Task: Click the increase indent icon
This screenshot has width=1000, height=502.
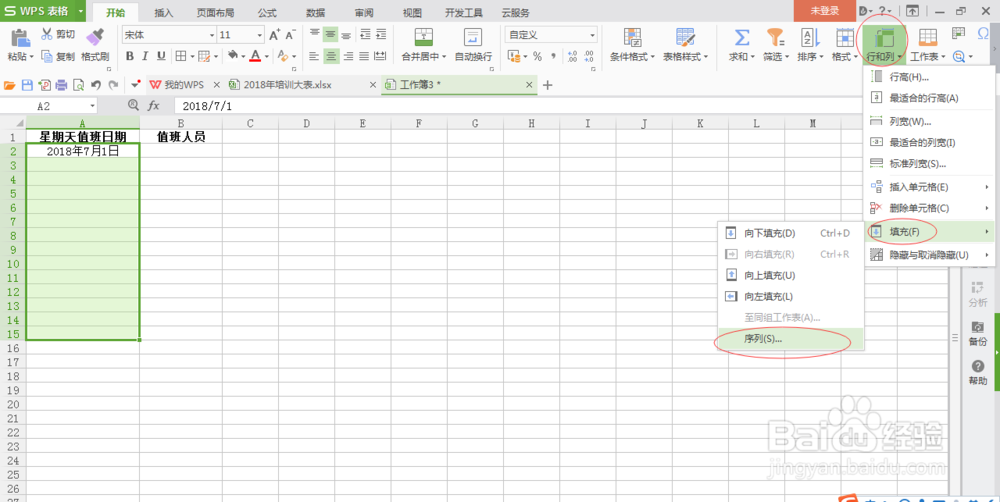Action: pos(381,35)
